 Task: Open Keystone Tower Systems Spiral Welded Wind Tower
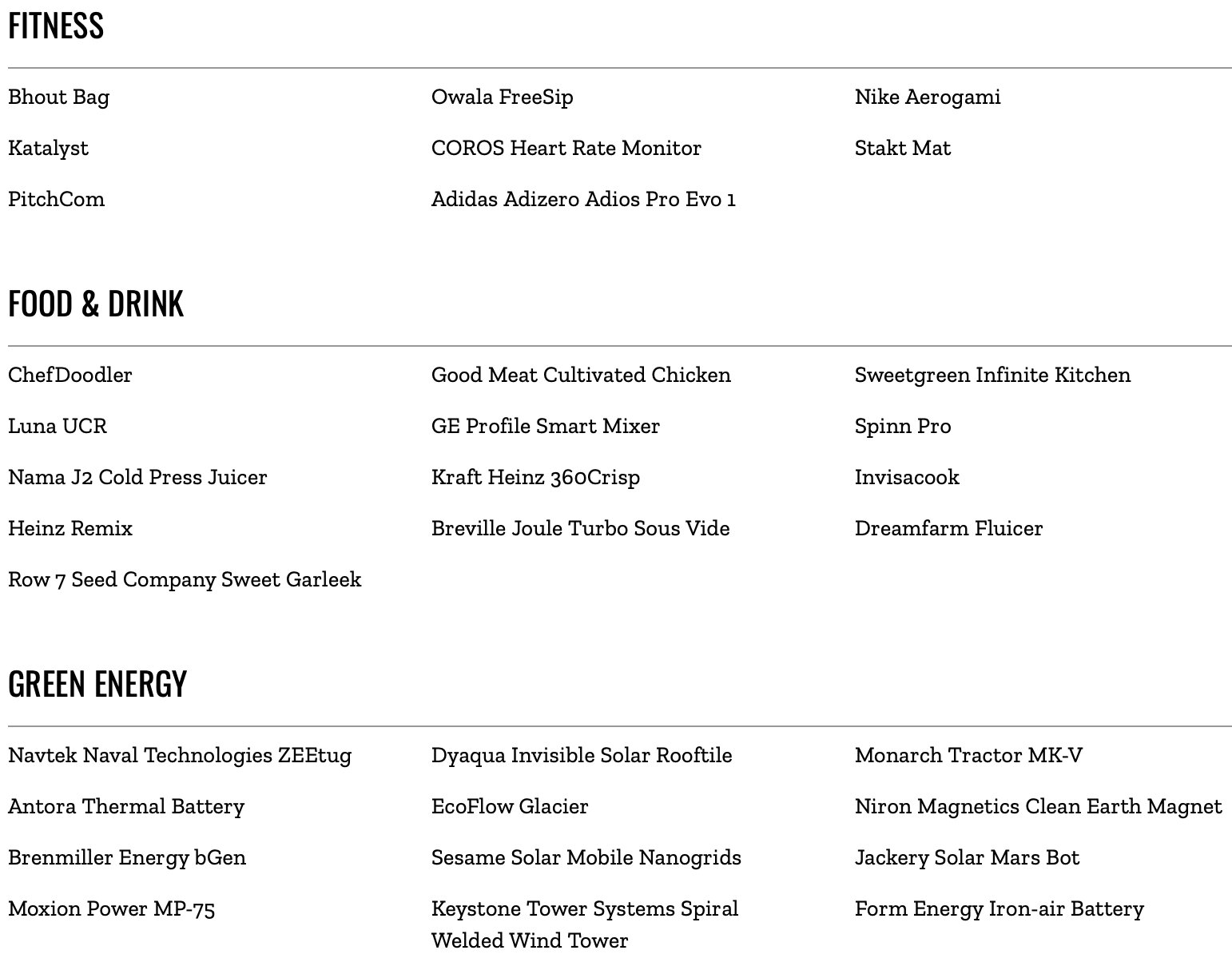(585, 924)
